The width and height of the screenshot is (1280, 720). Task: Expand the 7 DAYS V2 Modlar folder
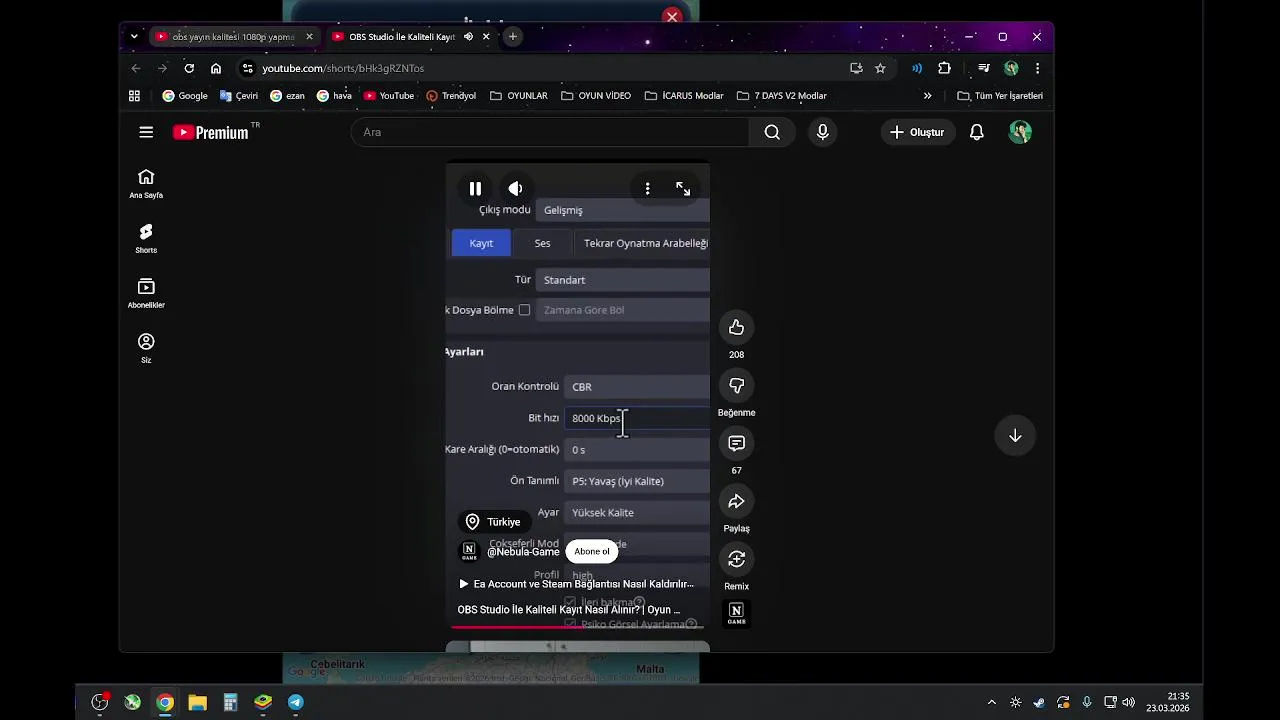(782, 96)
